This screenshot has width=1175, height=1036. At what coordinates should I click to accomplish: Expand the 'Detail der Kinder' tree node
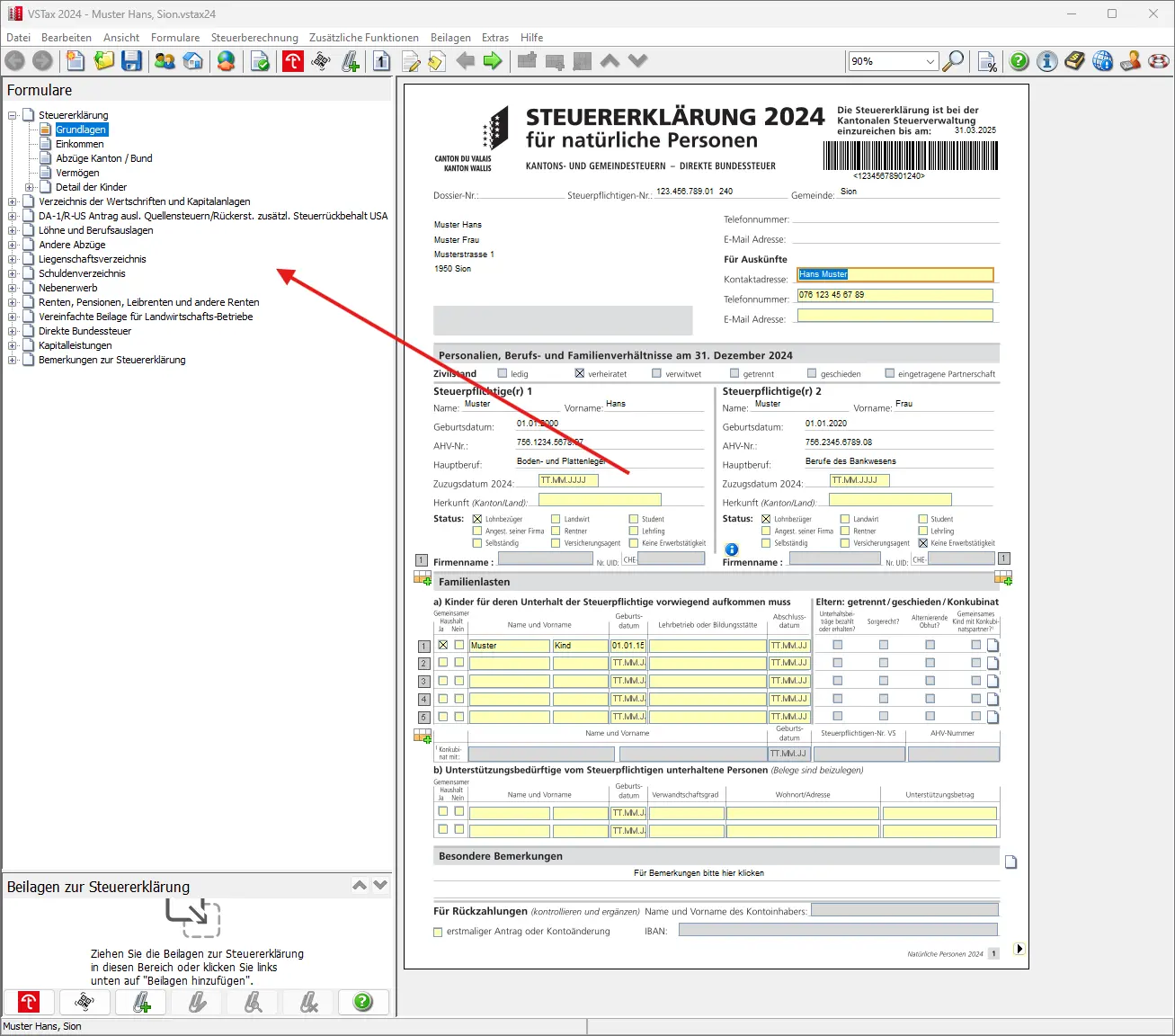tap(30, 187)
